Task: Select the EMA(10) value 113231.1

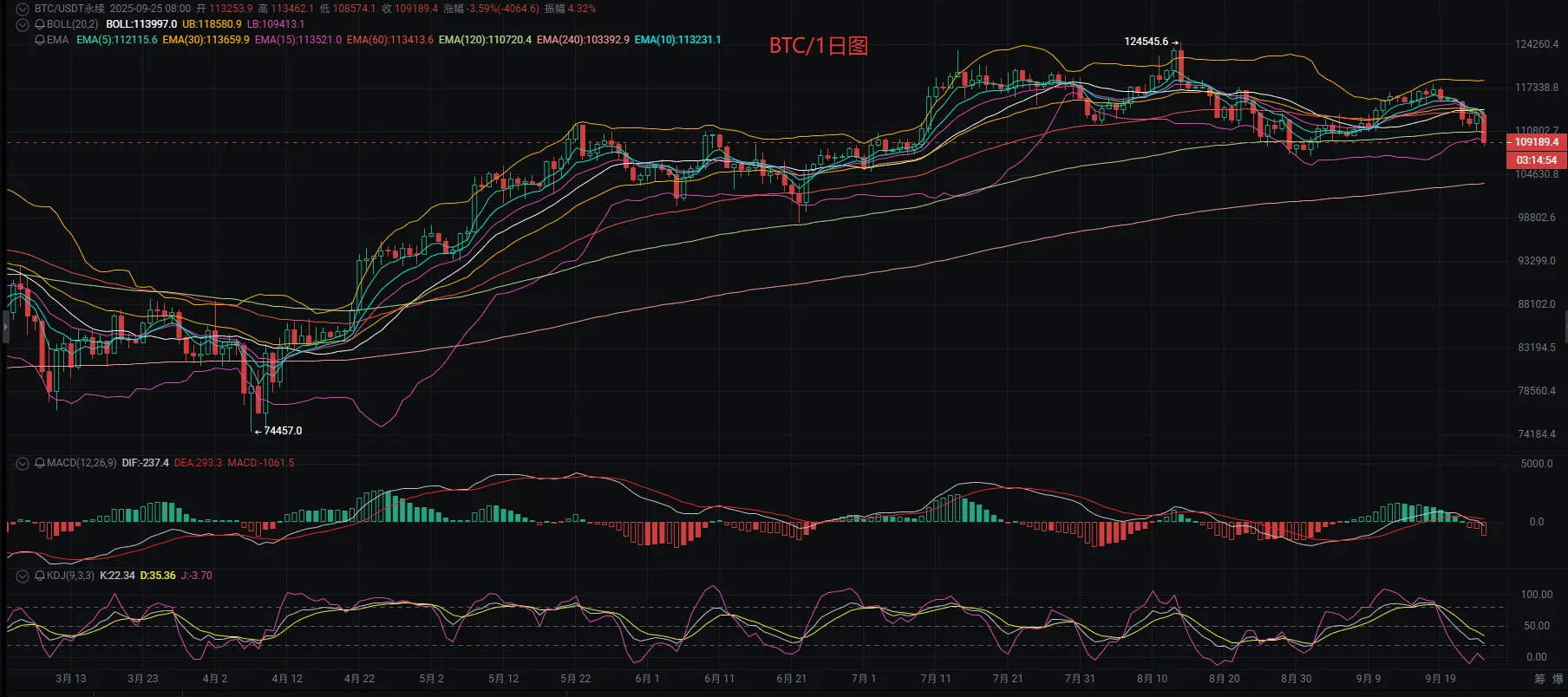Action: click(677, 40)
